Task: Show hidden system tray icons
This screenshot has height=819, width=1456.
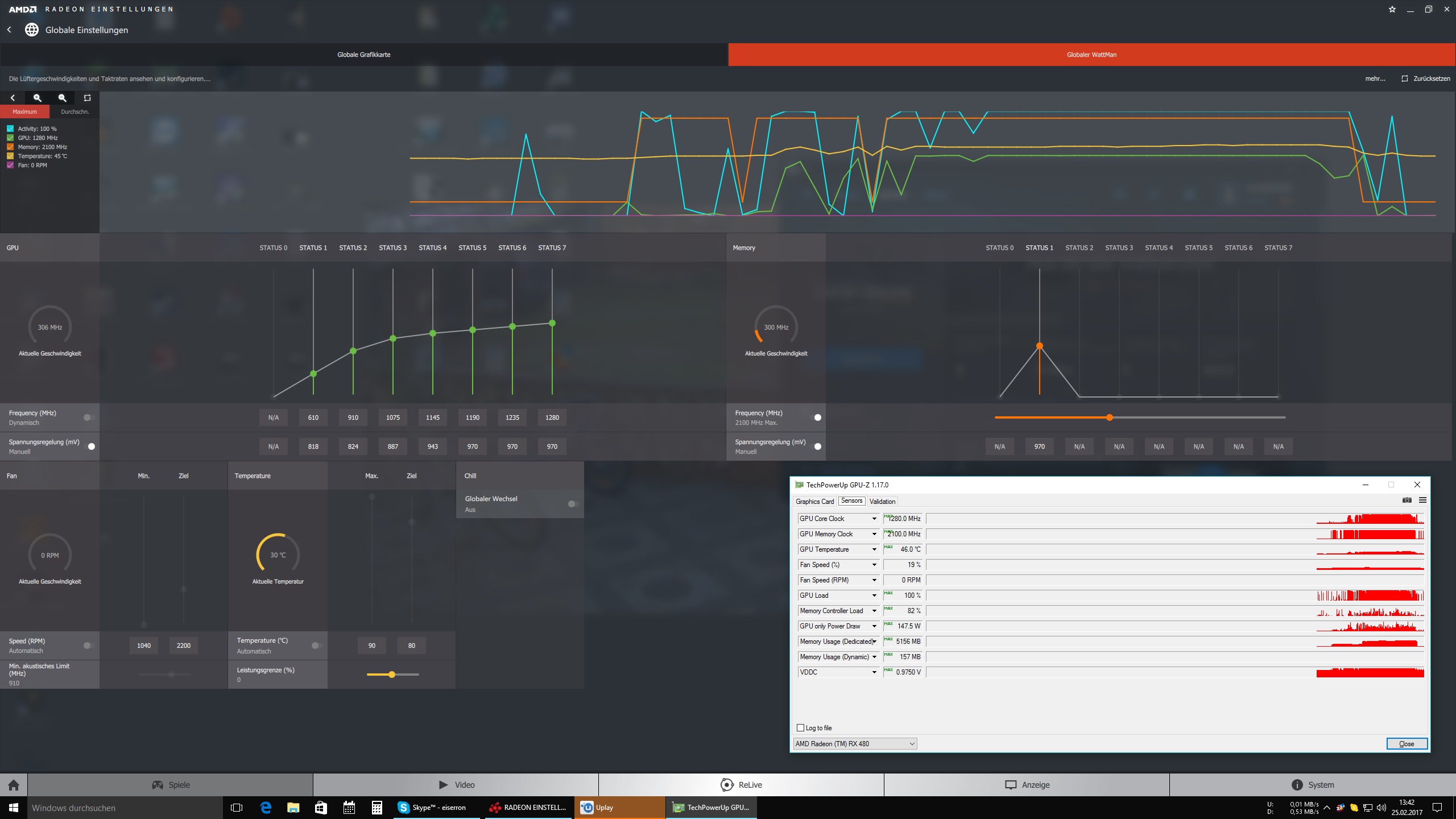Action: point(1327,808)
